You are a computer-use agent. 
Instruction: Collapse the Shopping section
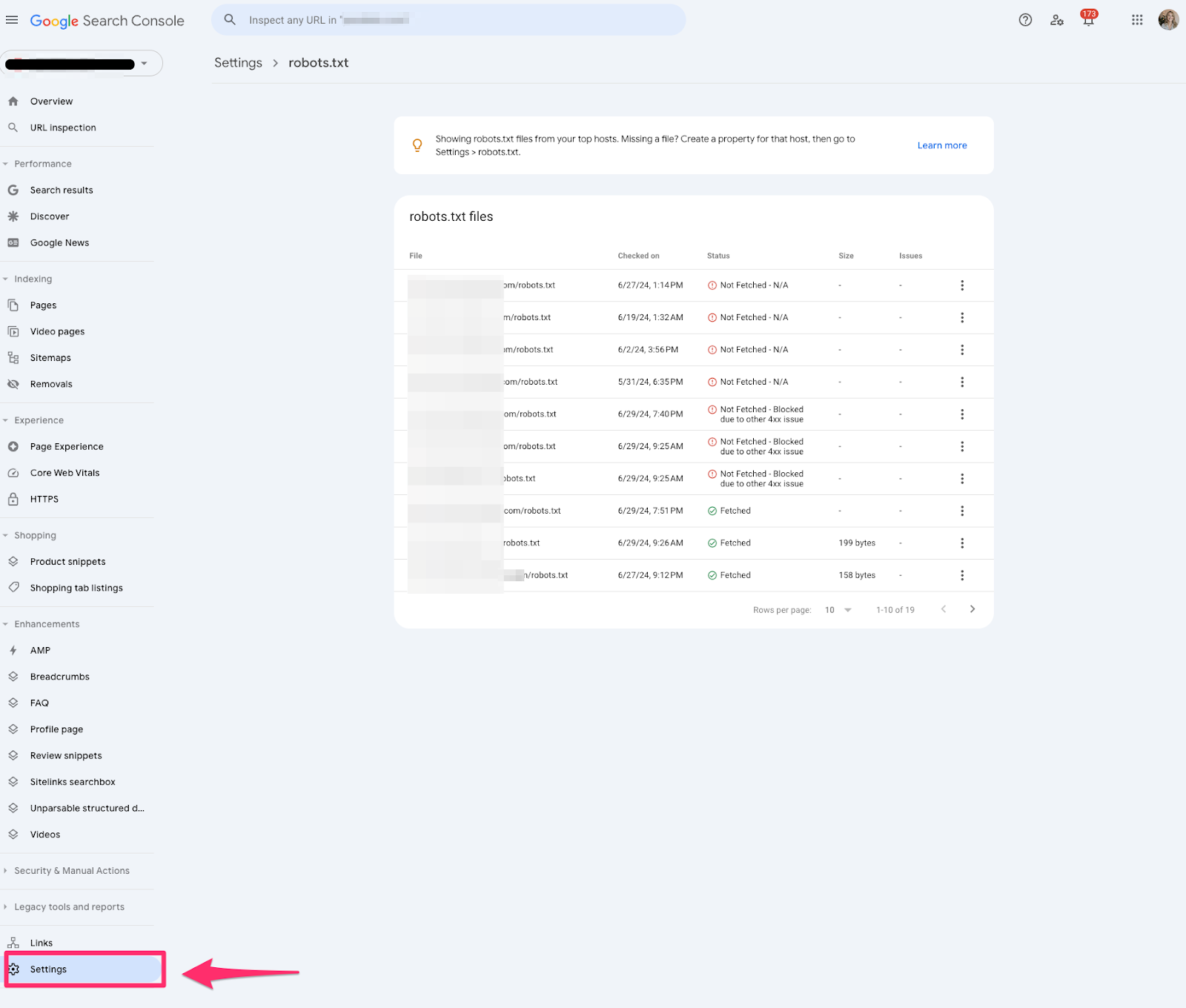(x=5, y=535)
